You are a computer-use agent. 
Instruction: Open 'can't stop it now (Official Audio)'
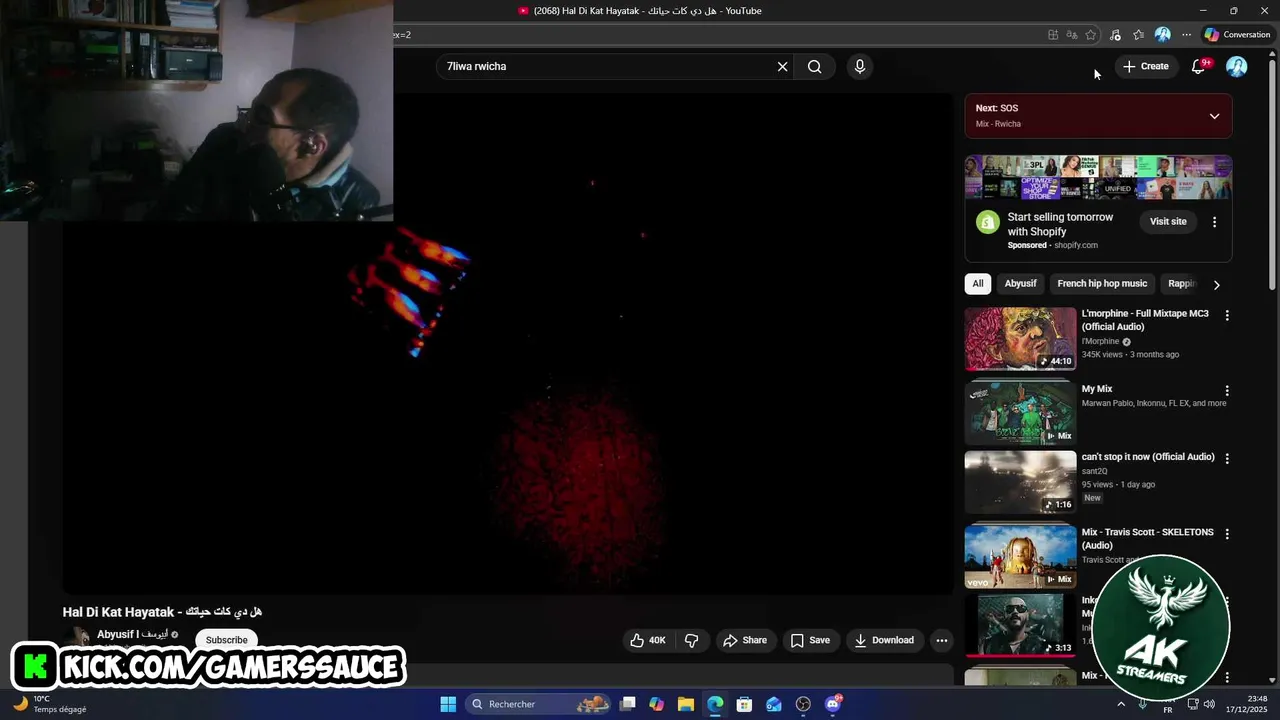[x=1148, y=457]
